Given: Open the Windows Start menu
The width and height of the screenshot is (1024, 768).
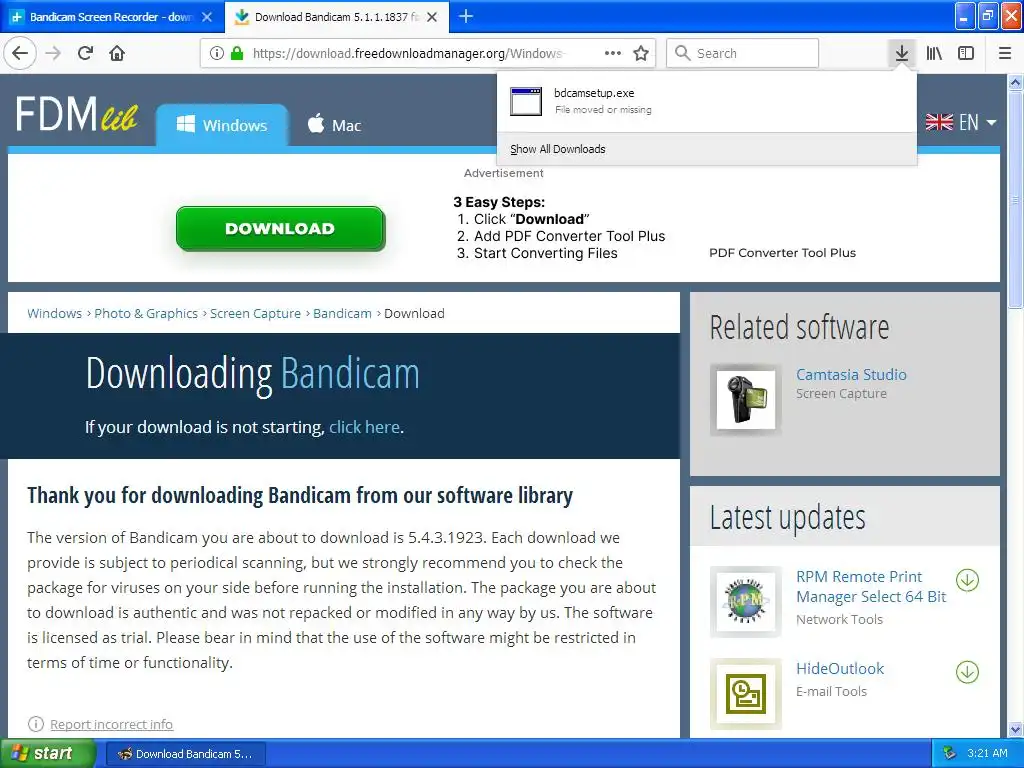Looking at the screenshot, I should pyautogui.click(x=48, y=753).
